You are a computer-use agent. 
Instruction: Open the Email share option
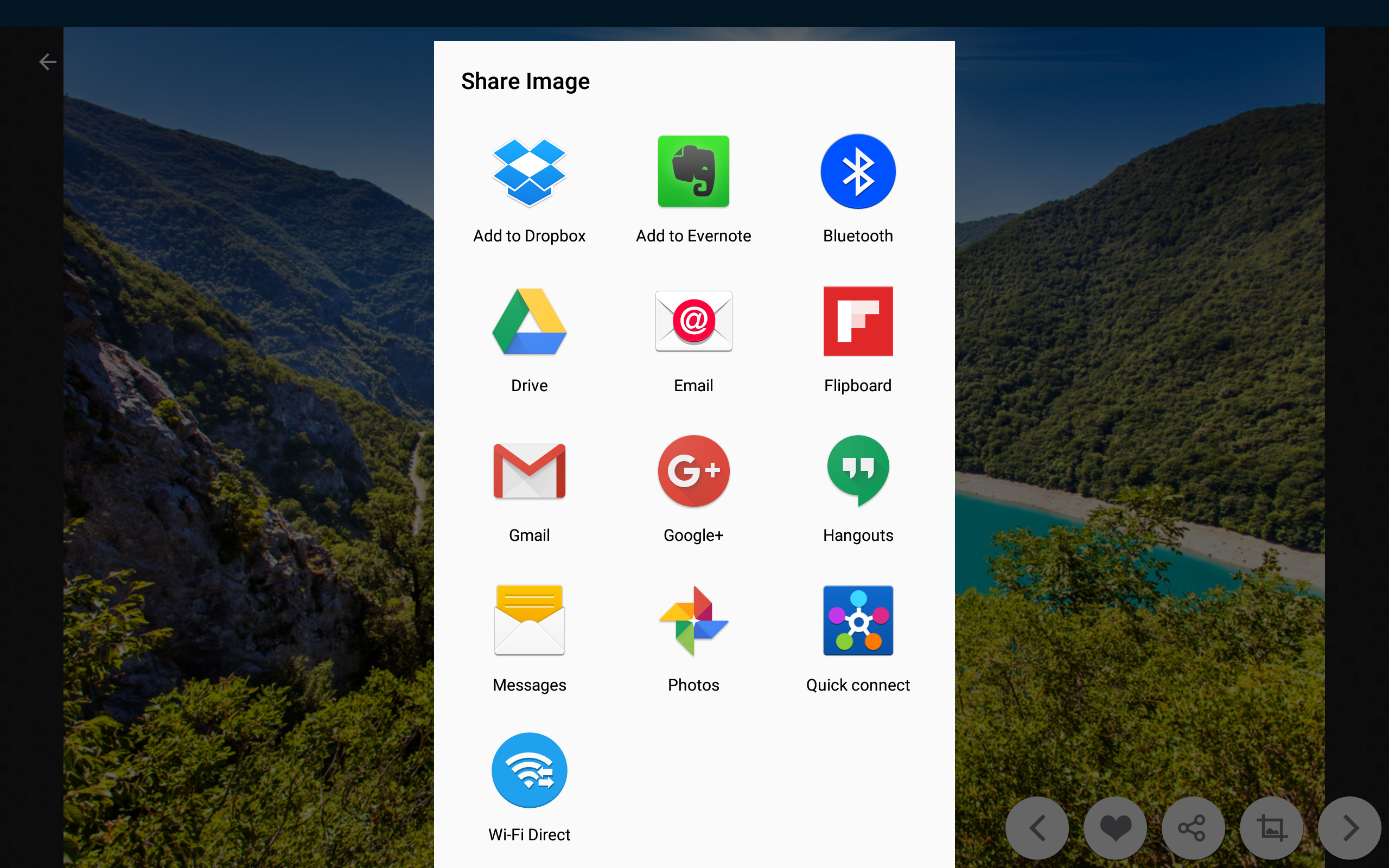click(693, 339)
